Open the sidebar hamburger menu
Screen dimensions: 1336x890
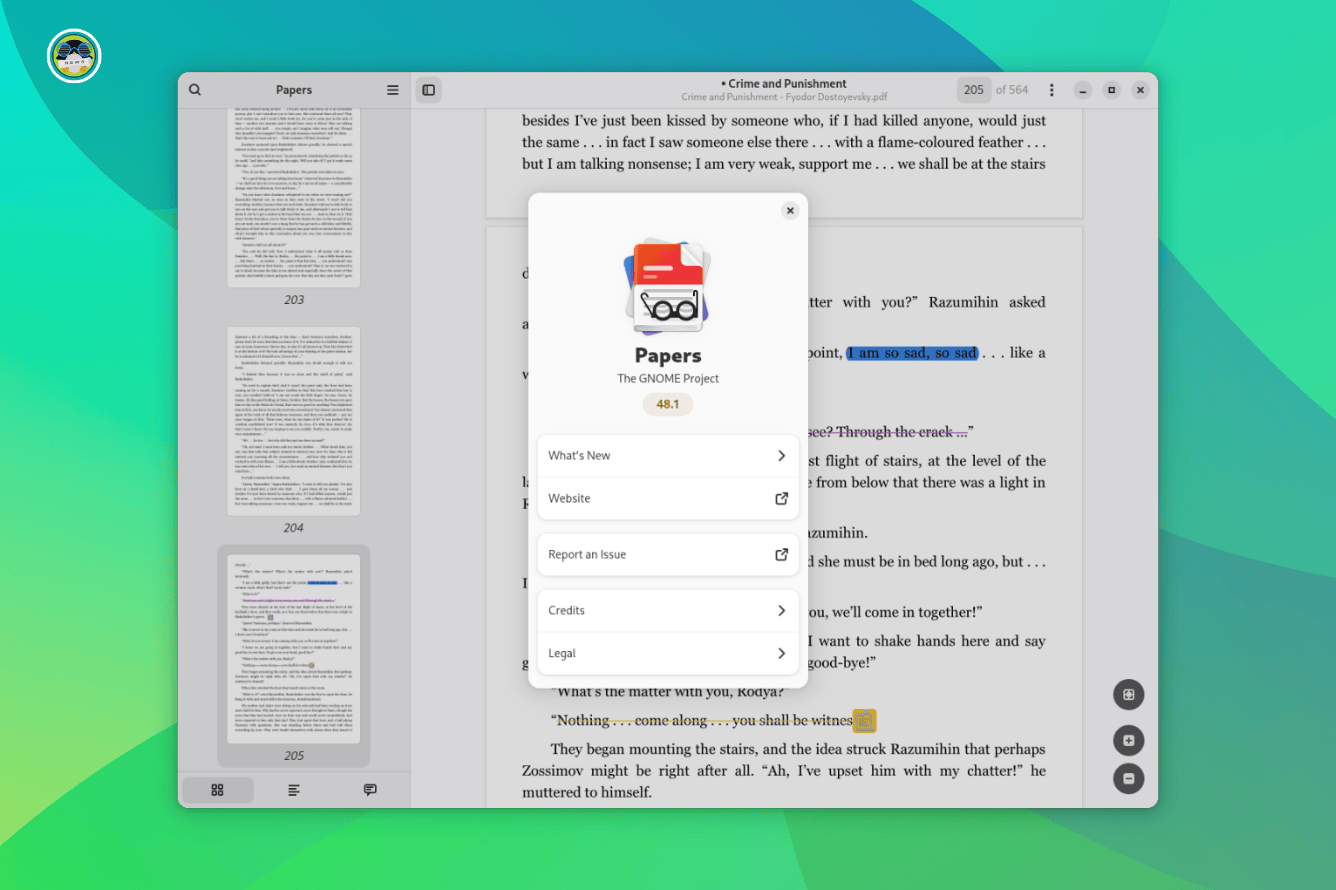pos(393,90)
